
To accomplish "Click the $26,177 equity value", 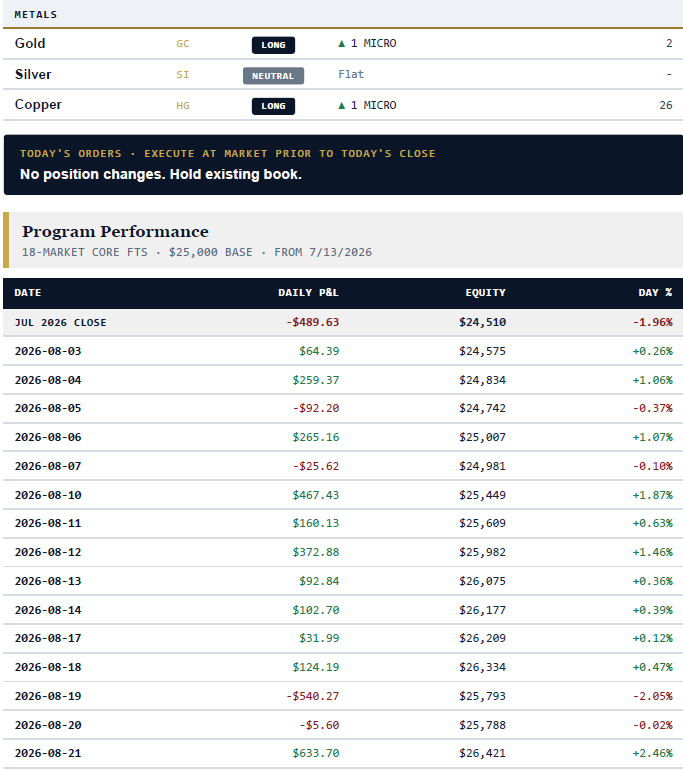I will [483, 610].
